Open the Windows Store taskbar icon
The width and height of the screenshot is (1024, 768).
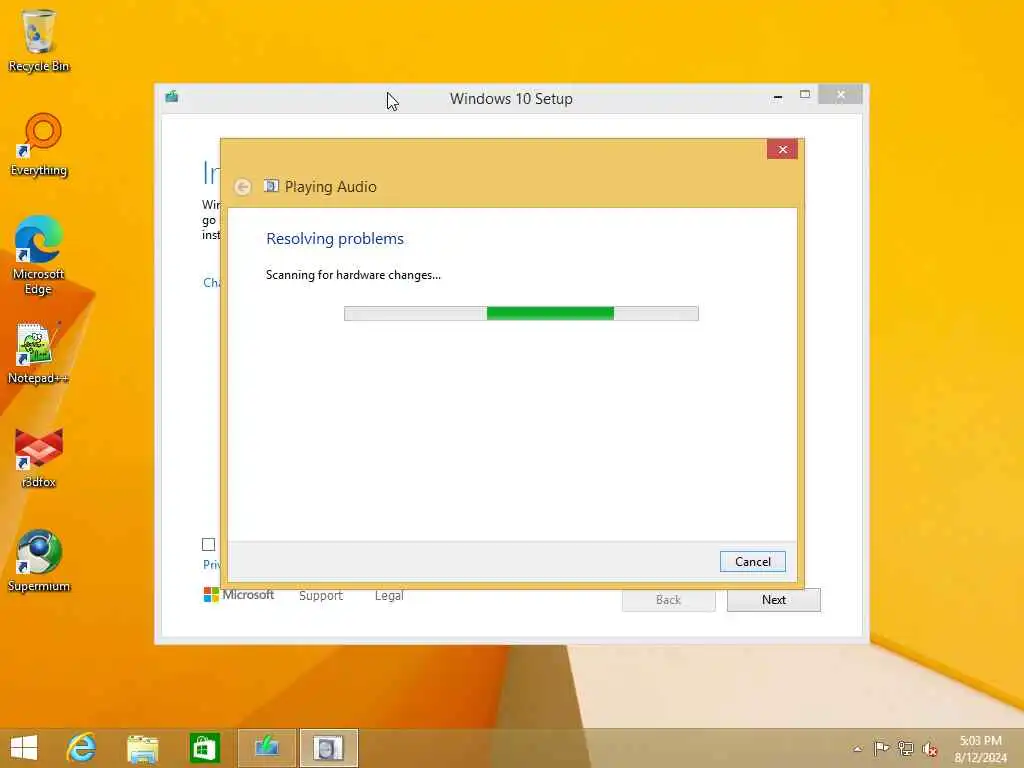204,748
